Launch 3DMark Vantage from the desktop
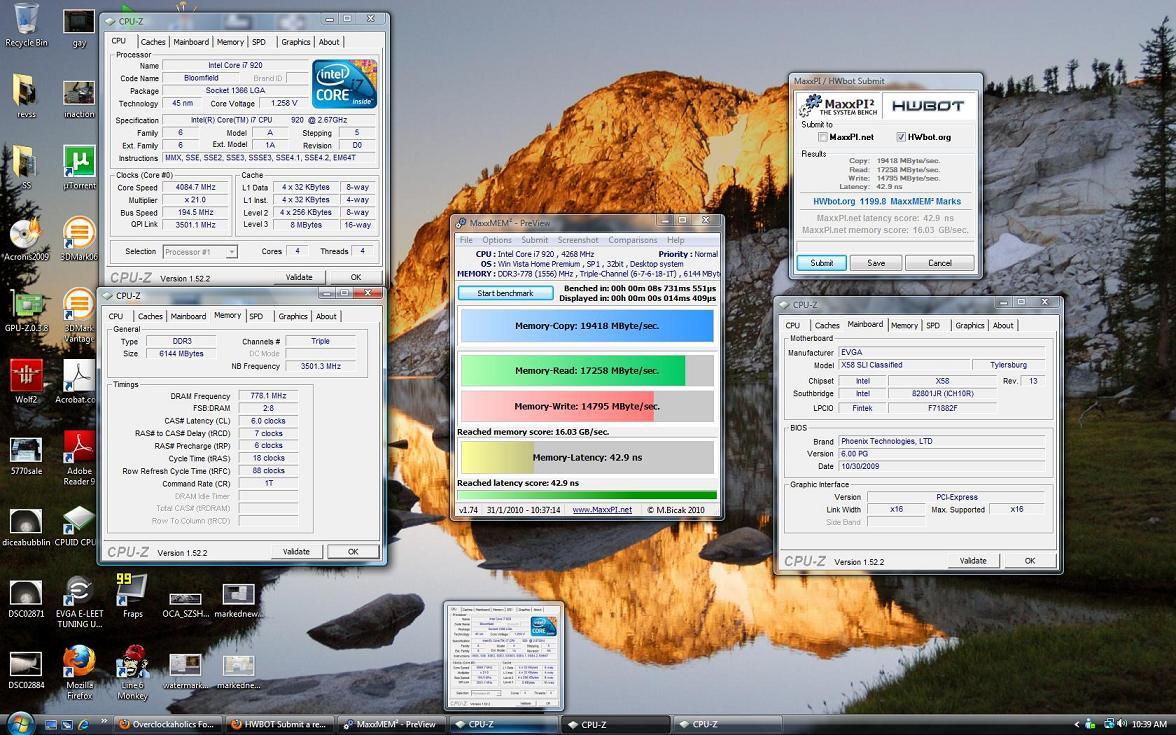This screenshot has height=735, width=1176. tap(79, 315)
